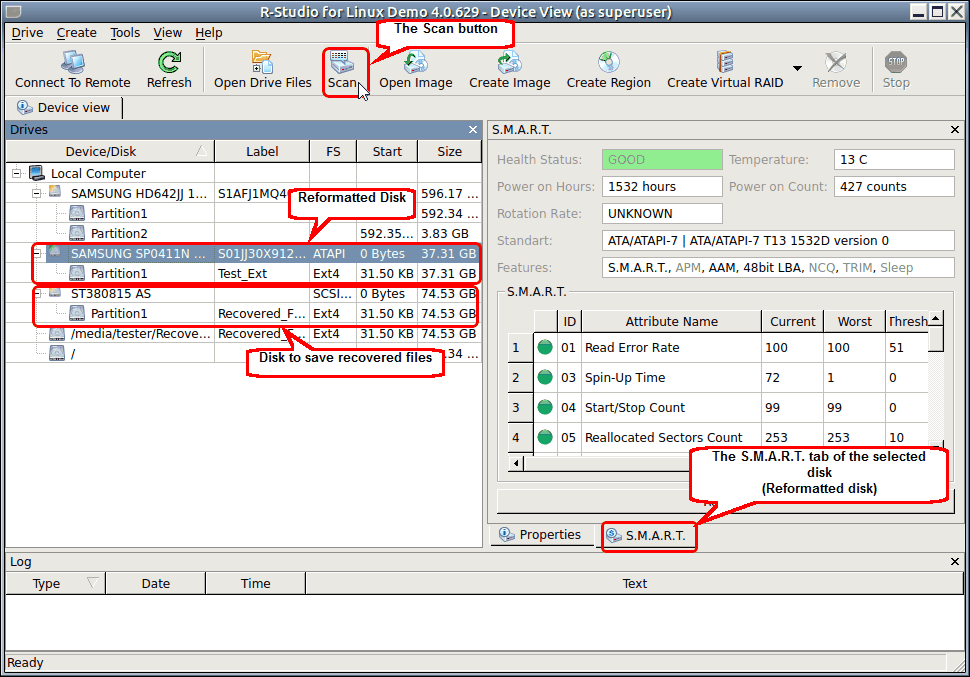The height and width of the screenshot is (677, 970).
Task: Click the log Date column header
Action: click(155, 583)
